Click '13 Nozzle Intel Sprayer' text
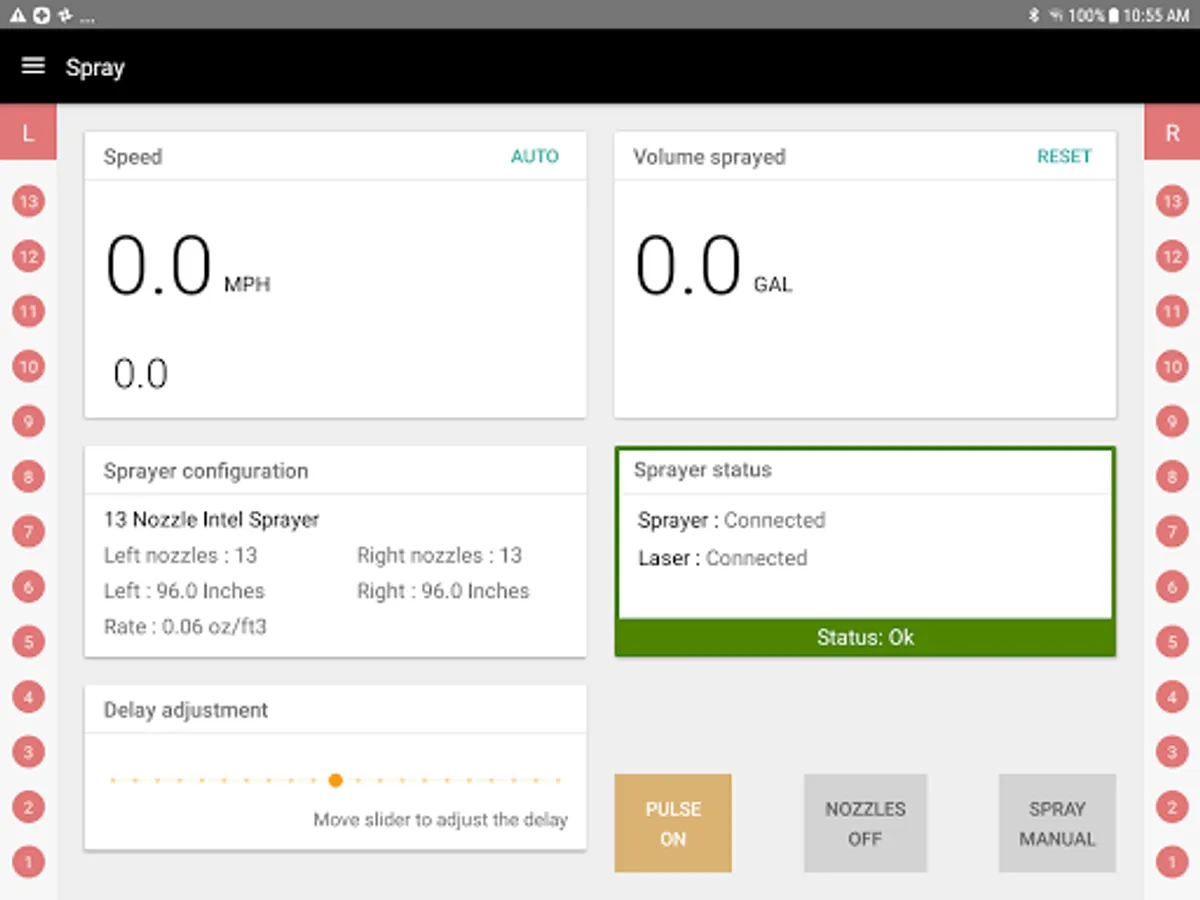Viewport: 1200px width, 900px height. 212,519
